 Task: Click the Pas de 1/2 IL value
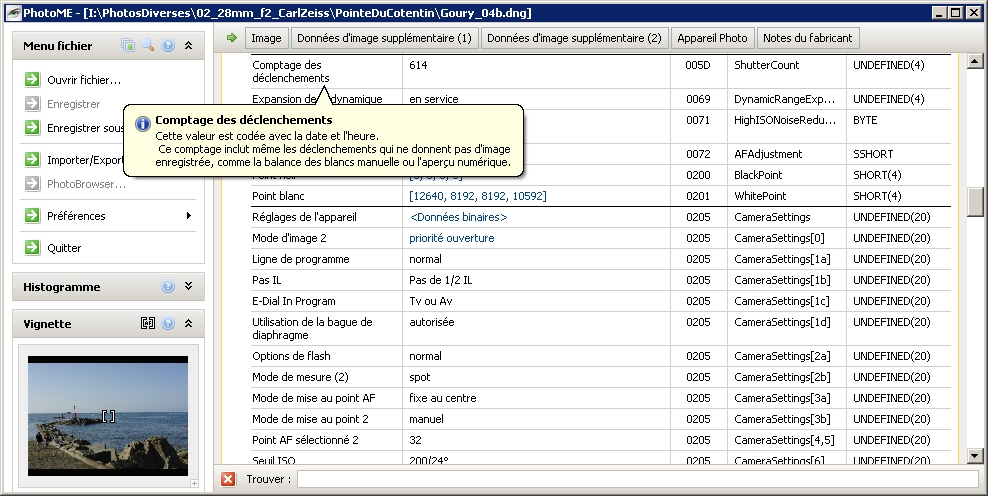(x=440, y=280)
